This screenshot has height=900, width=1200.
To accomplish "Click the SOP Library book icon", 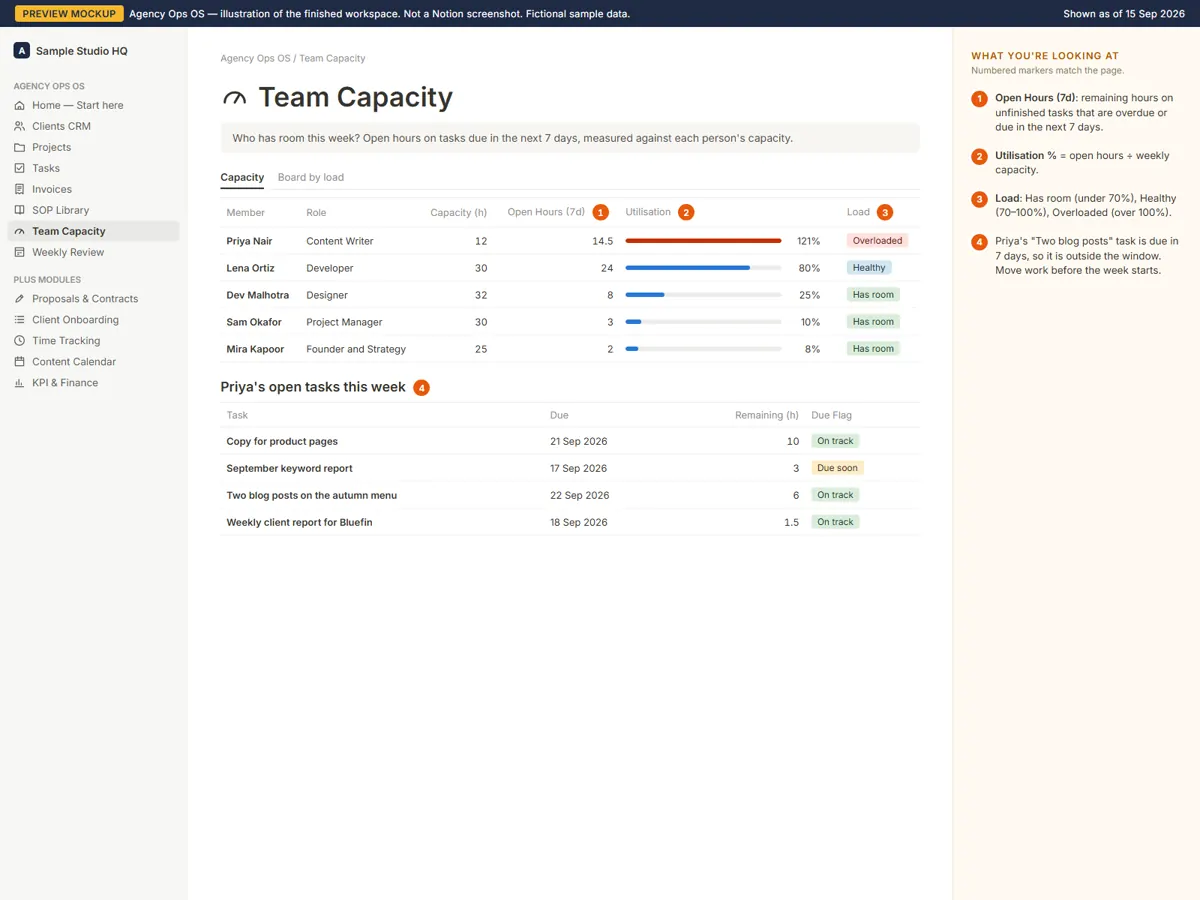I will [x=20, y=210].
